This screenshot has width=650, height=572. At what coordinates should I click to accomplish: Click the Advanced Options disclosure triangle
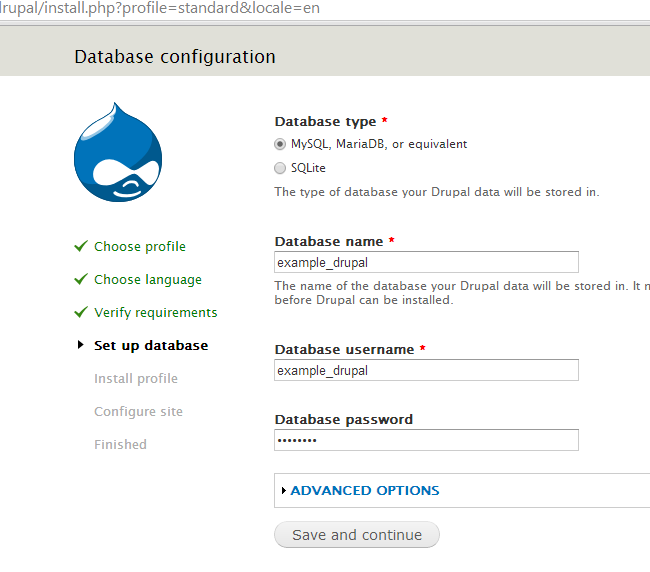(284, 491)
